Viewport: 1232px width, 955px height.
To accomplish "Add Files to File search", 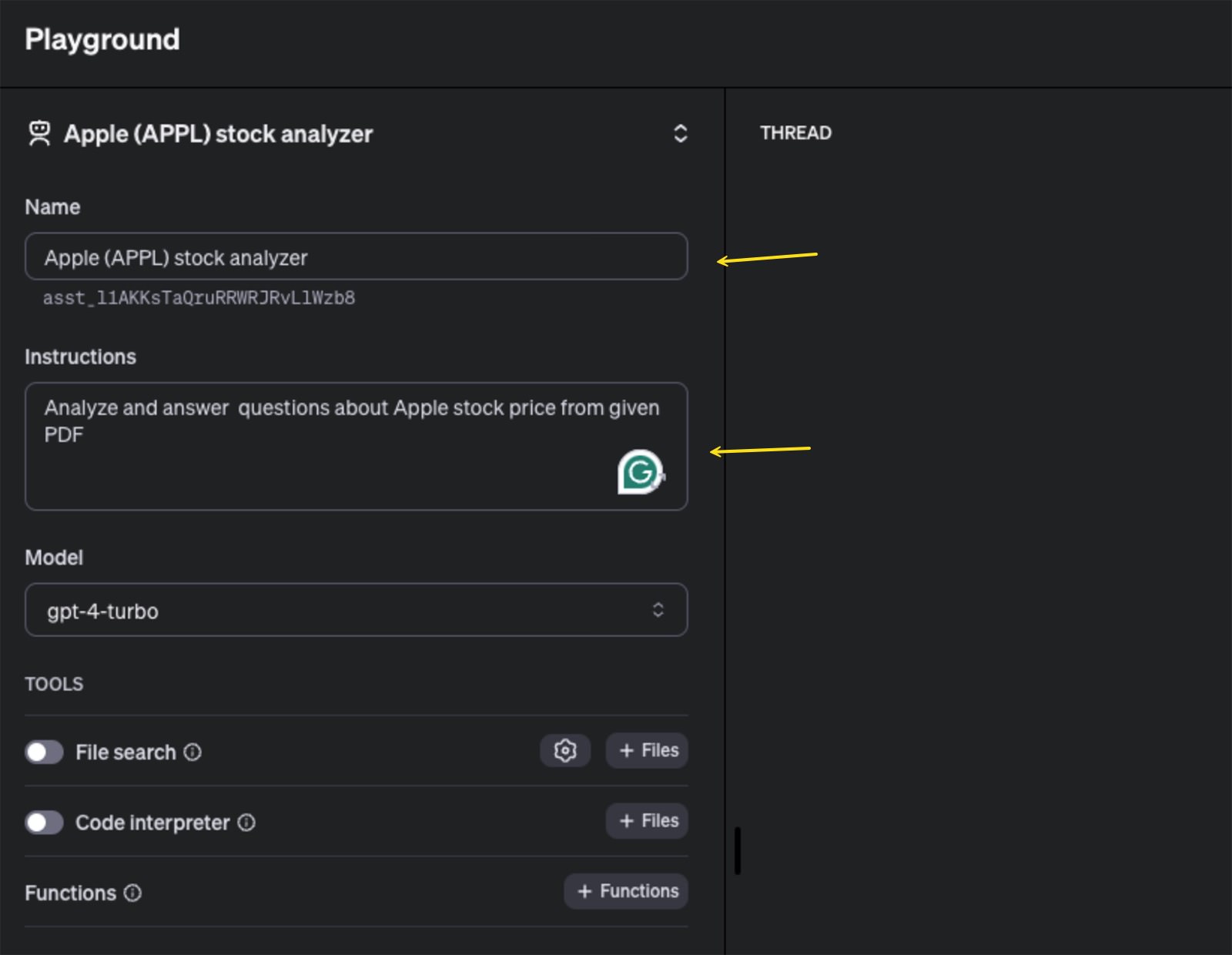I will (x=647, y=750).
